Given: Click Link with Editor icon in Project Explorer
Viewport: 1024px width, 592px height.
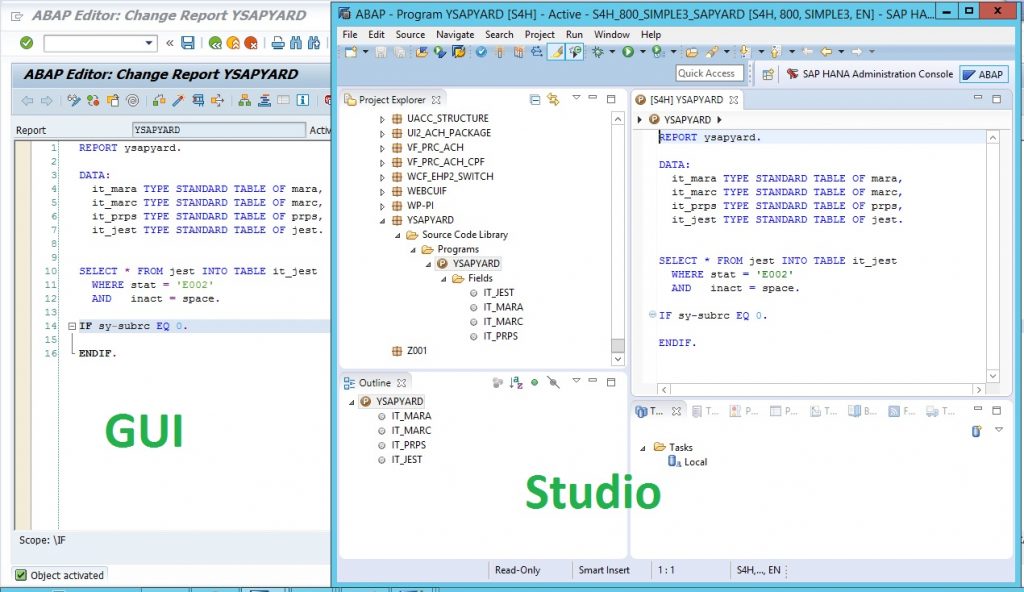Looking at the screenshot, I should coord(553,100).
